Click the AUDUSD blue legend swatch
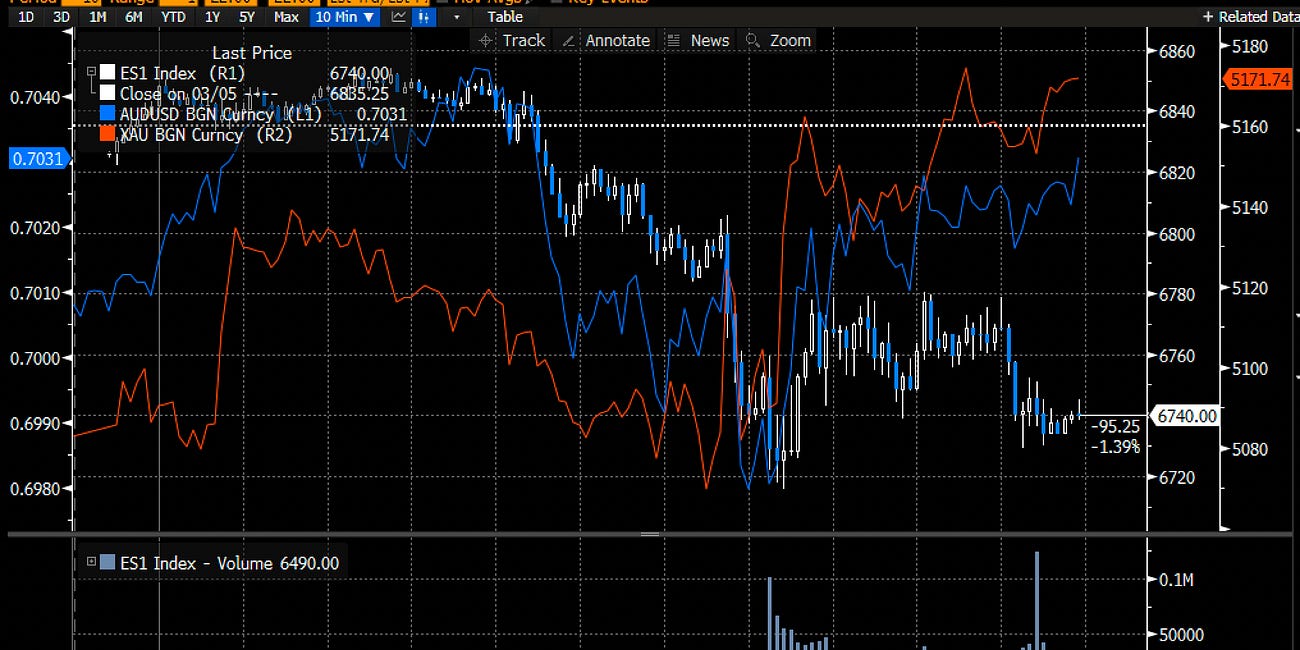This screenshot has height=650, width=1300. [x=109, y=115]
